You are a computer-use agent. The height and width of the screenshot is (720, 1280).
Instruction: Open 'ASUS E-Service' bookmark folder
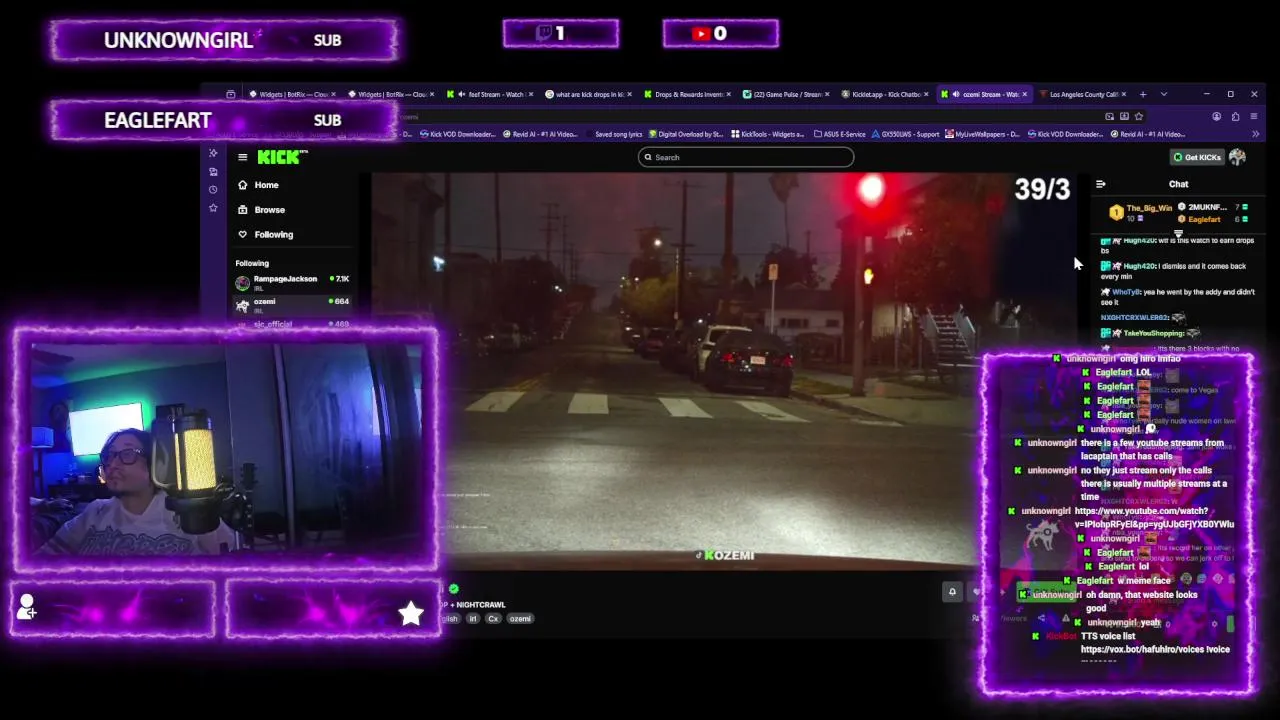click(x=840, y=134)
